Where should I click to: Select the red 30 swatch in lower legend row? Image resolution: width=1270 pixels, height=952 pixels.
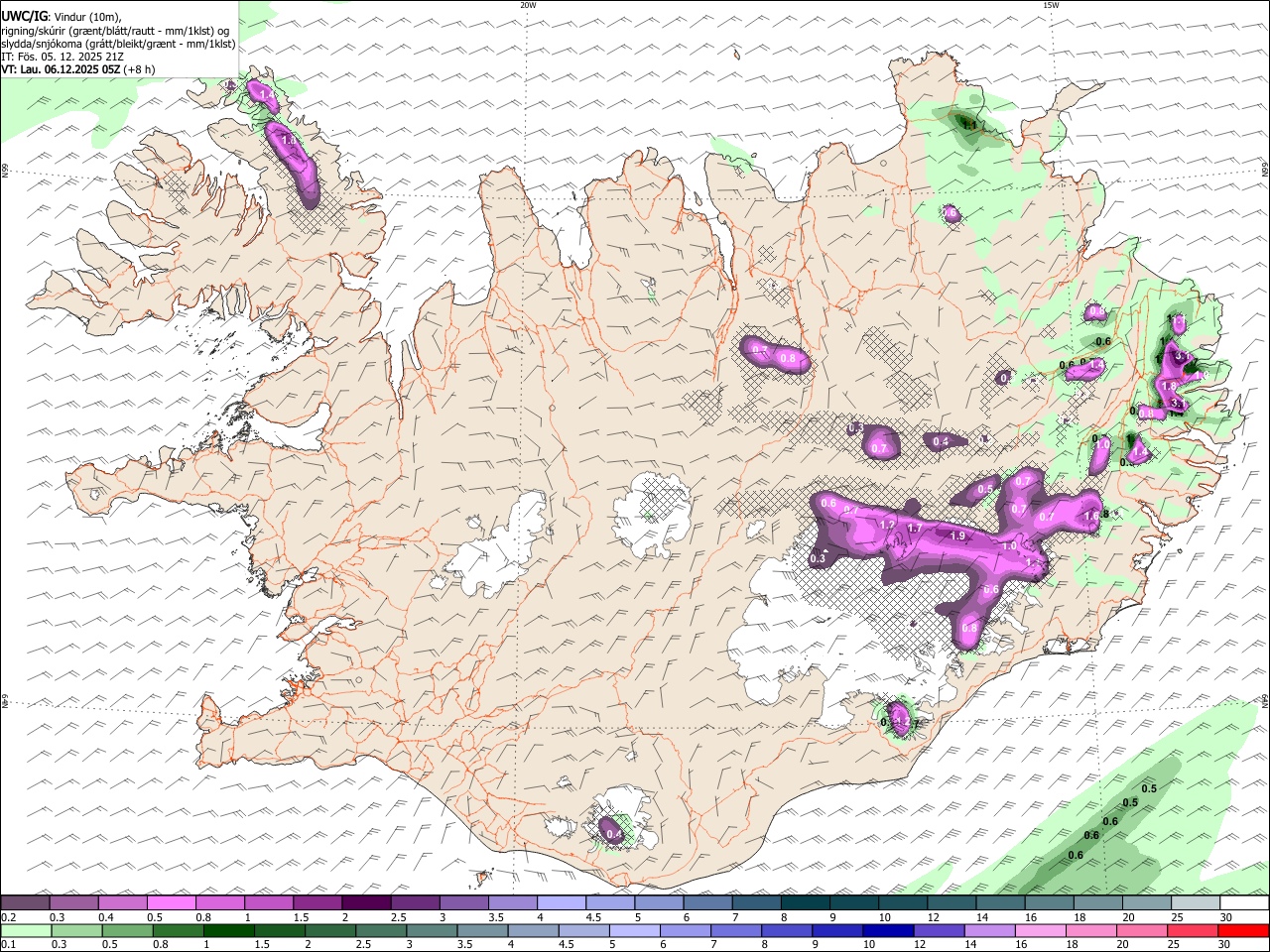(1244, 930)
